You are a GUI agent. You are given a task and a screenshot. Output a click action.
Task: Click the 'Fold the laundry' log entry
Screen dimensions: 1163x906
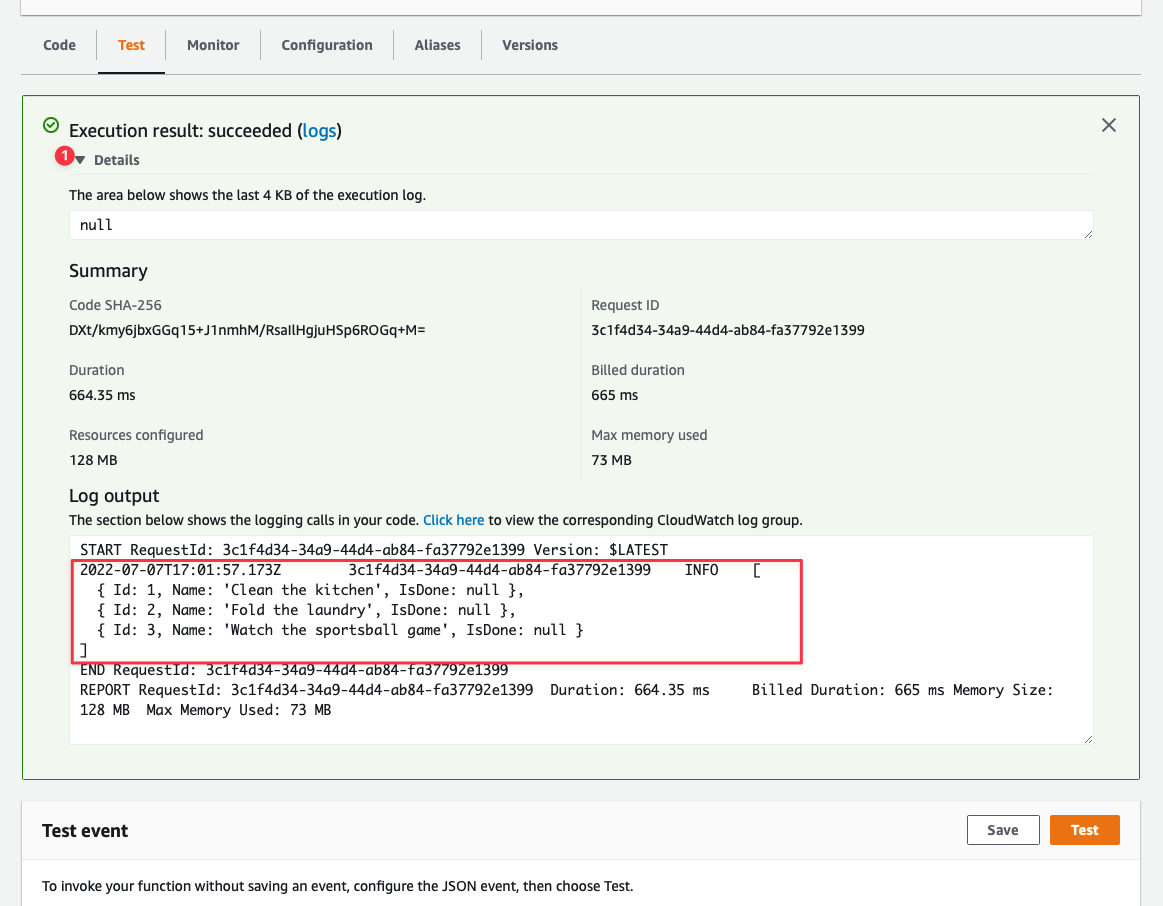click(306, 610)
